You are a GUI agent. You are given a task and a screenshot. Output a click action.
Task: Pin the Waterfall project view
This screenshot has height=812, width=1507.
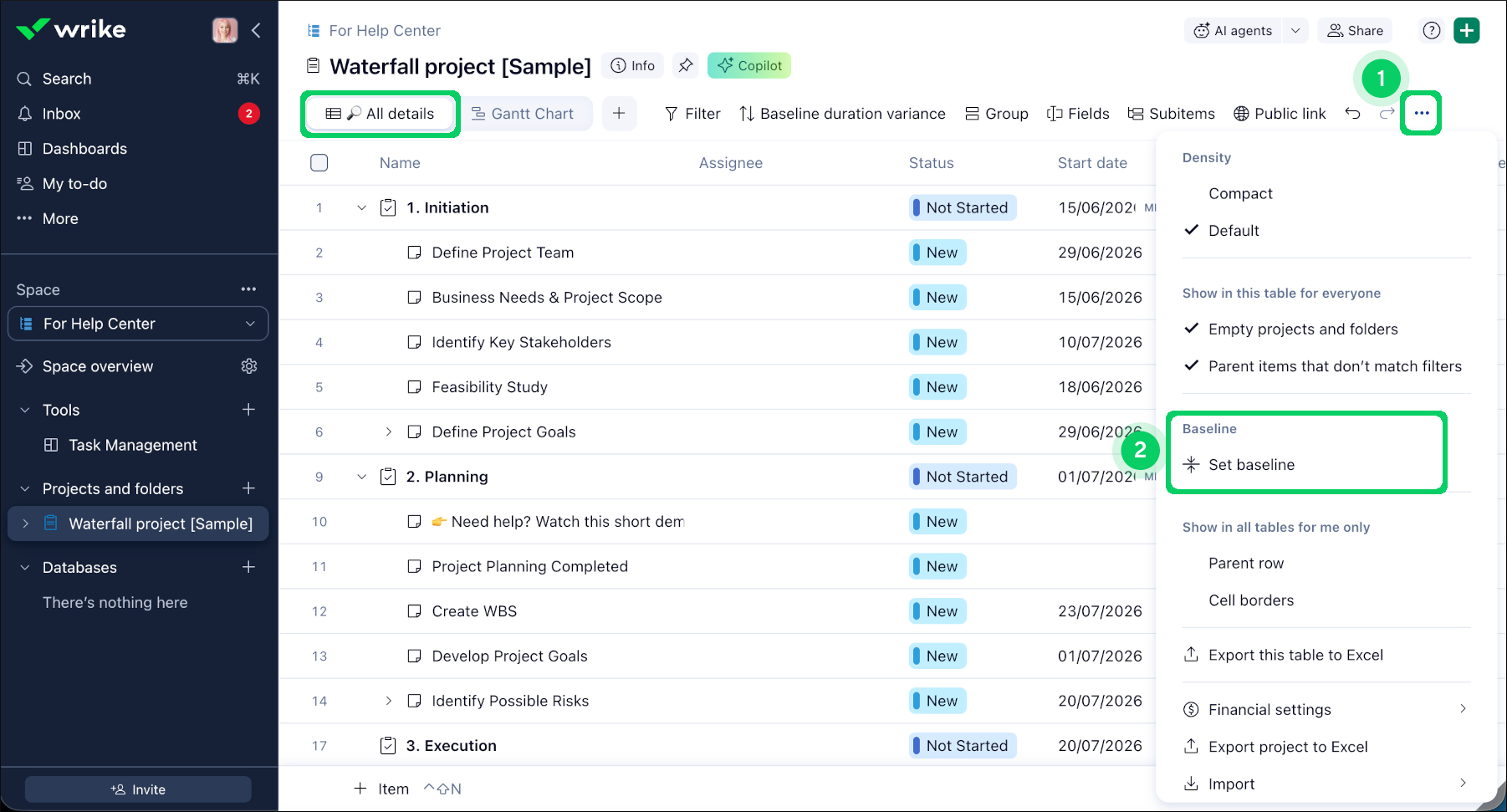point(686,65)
